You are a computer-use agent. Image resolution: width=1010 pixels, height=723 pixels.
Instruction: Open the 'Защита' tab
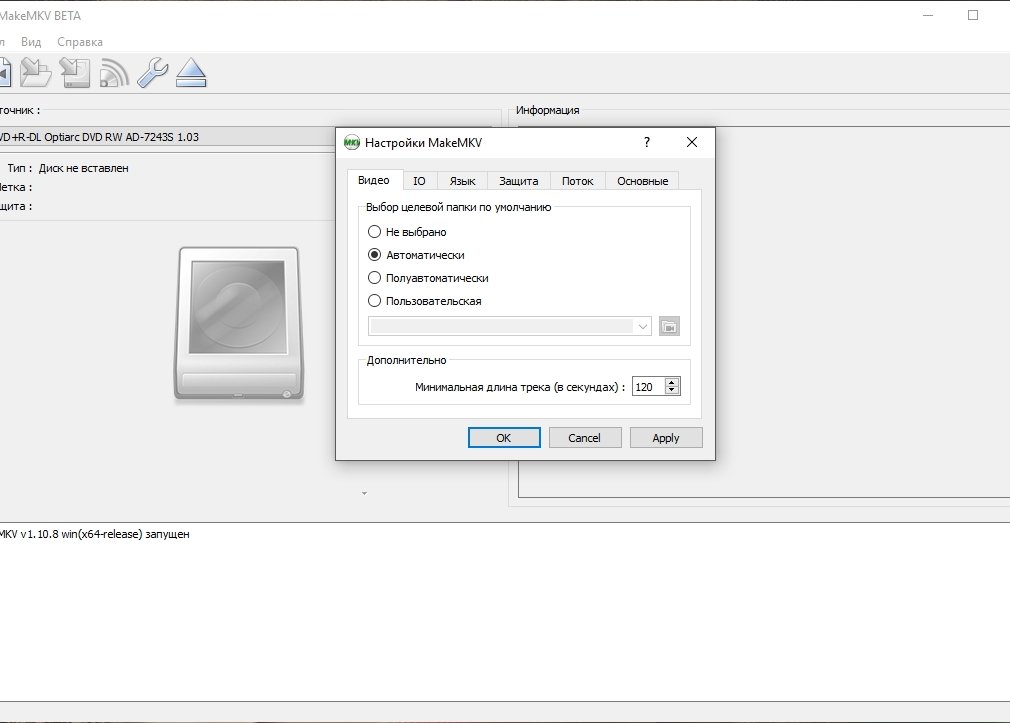(x=519, y=181)
